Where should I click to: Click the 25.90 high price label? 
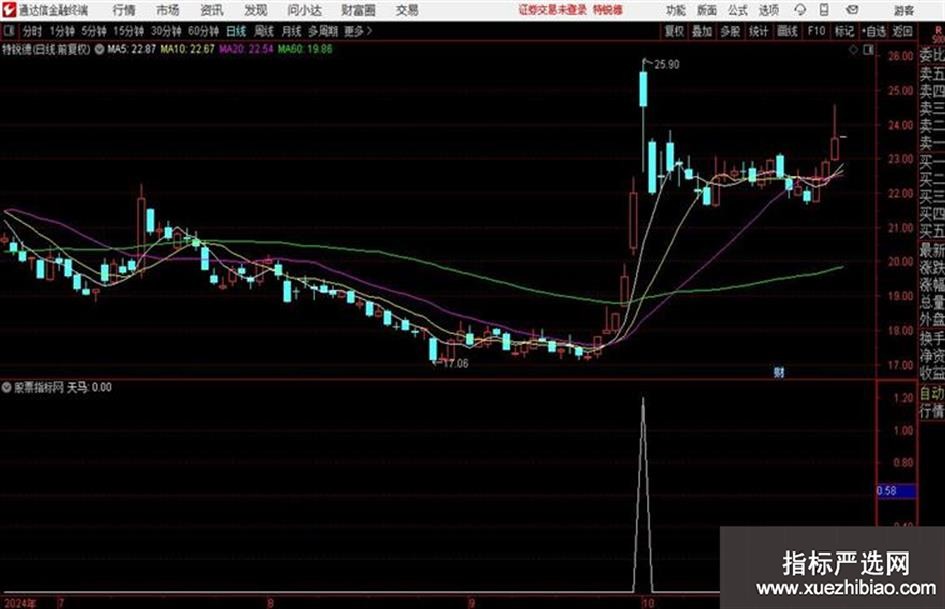667,65
